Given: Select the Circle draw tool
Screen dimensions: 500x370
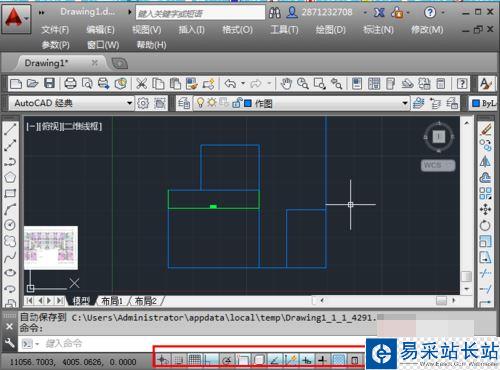Looking at the screenshot, I should click(x=10, y=225).
